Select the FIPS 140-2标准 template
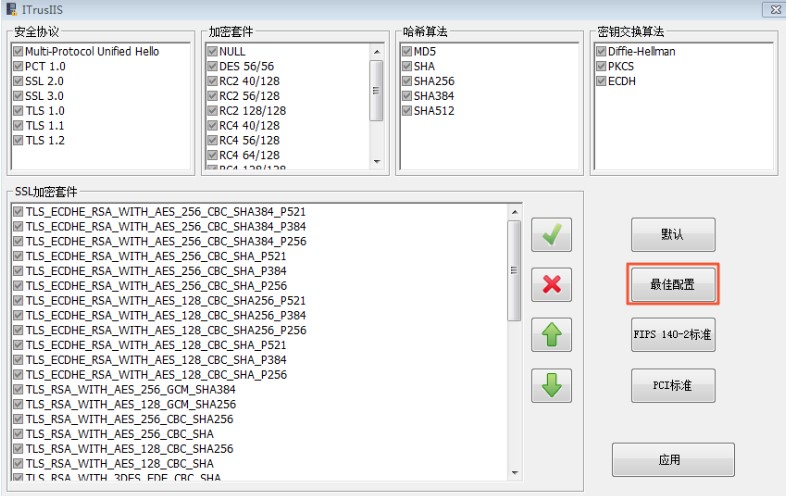The height and width of the screenshot is (496, 786). [672, 335]
